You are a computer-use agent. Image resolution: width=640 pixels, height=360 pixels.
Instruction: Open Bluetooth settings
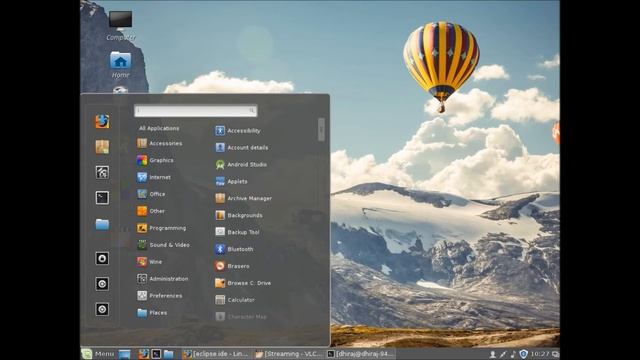click(x=234, y=249)
